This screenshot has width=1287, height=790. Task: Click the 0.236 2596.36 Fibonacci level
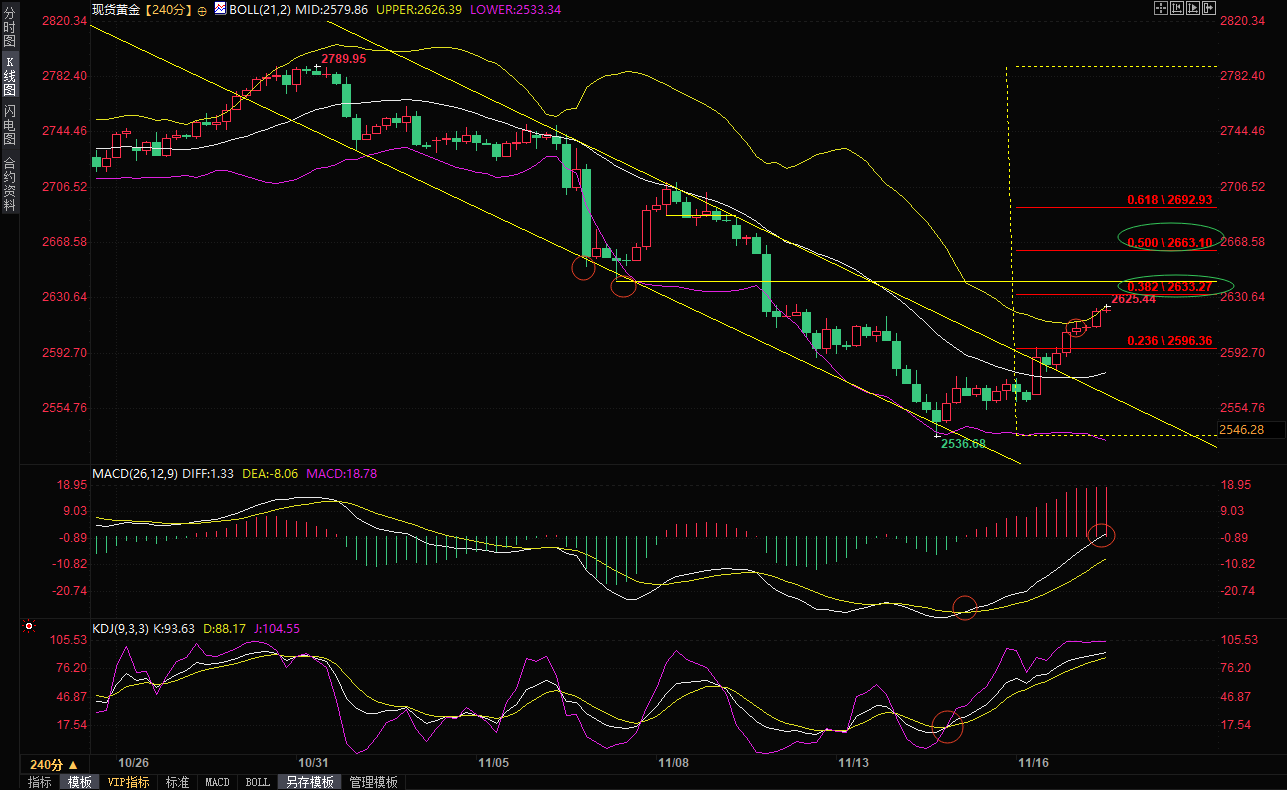tap(1169, 341)
